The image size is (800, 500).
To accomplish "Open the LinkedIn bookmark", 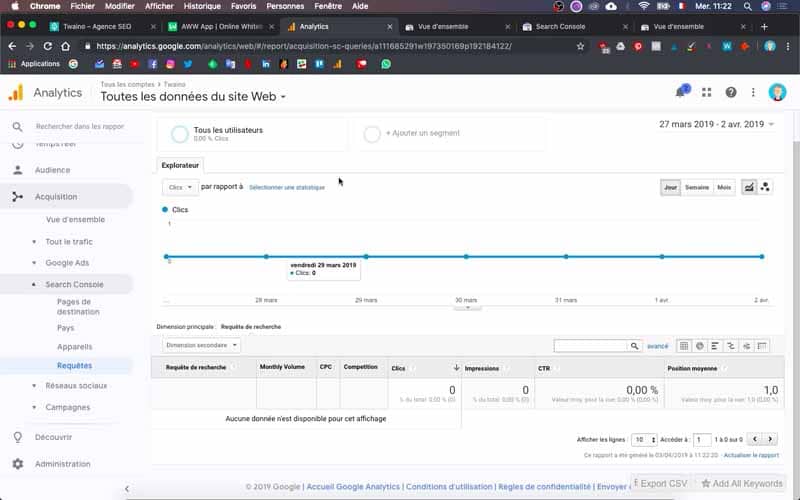I will point(266,64).
